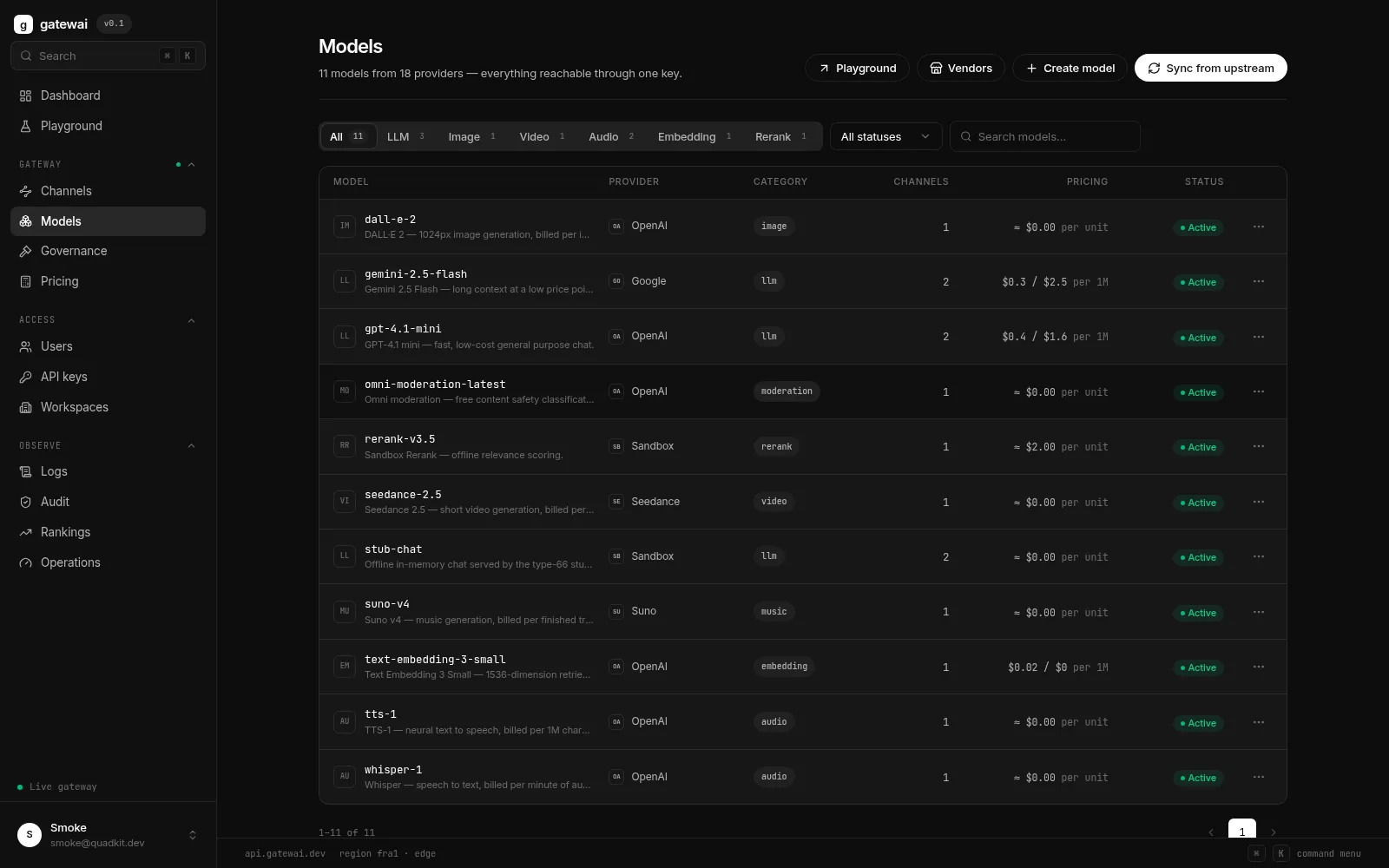This screenshot has width=1389, height=868.
Task: Focus the Search models field
Action: tap(1044, 136)
